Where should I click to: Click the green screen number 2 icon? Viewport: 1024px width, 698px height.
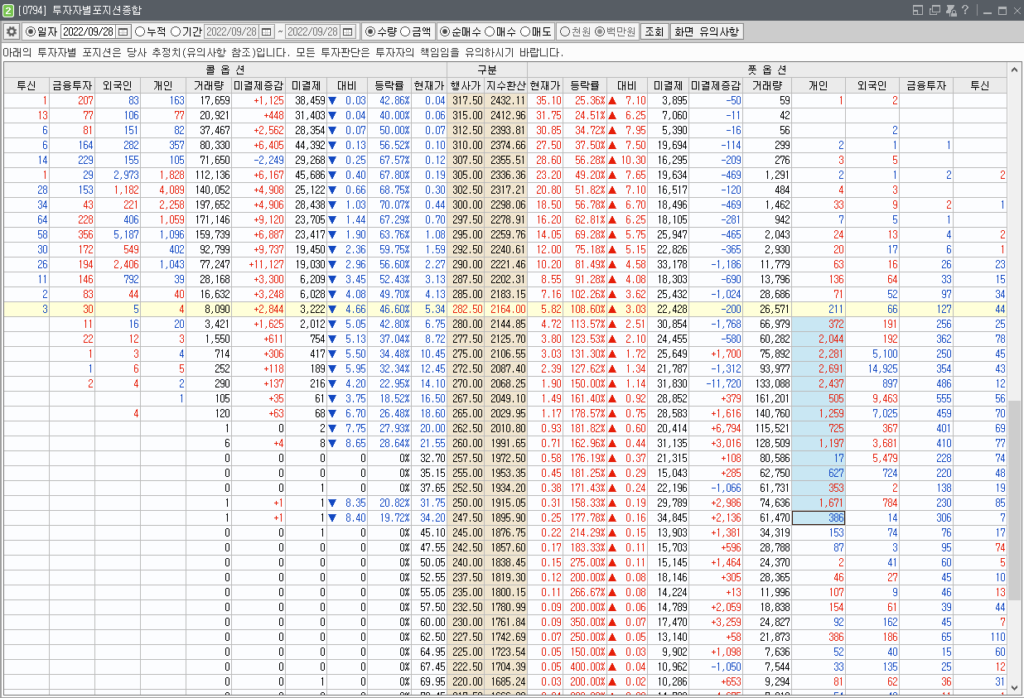[x=8, y=10]
